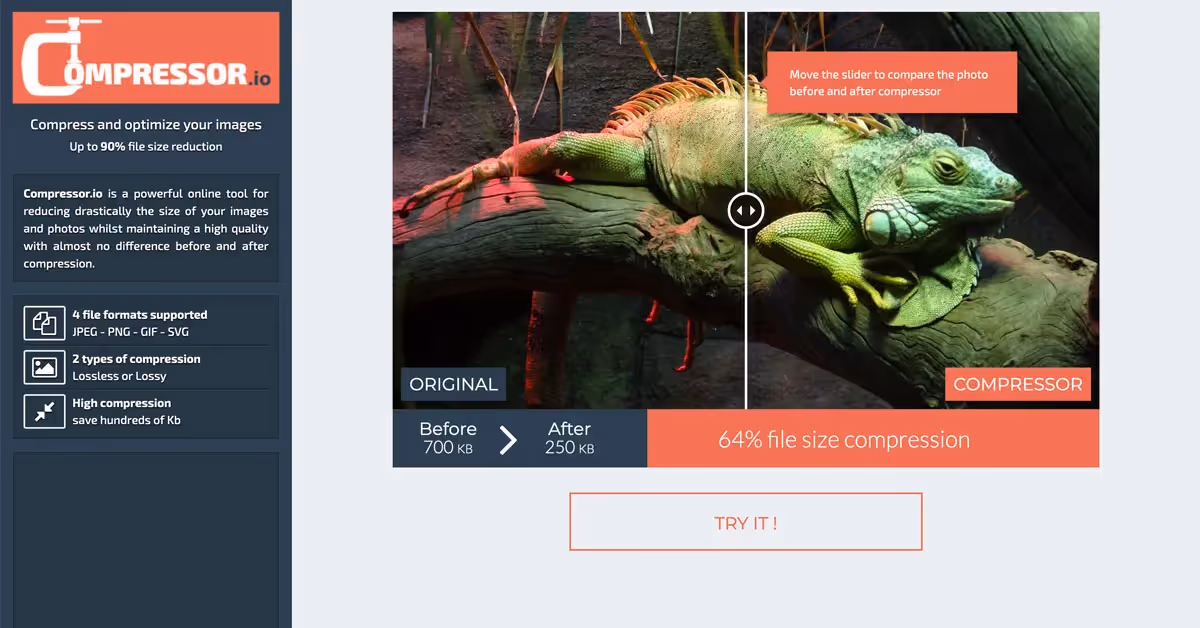This screenshot has height=628, width=1200.
Task: Click "4 file formats supported" text
Action: pos(140,314)
